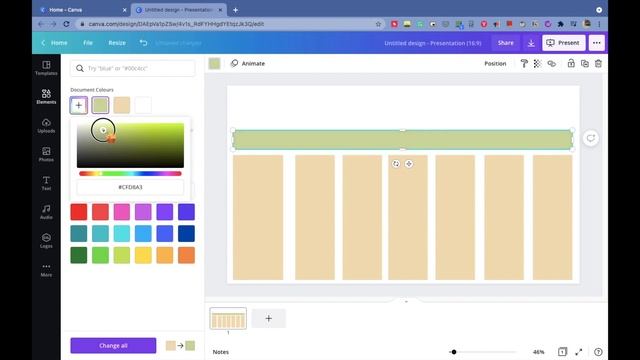Add a new page with plus button
640x360 pixels.
(269, 318)
